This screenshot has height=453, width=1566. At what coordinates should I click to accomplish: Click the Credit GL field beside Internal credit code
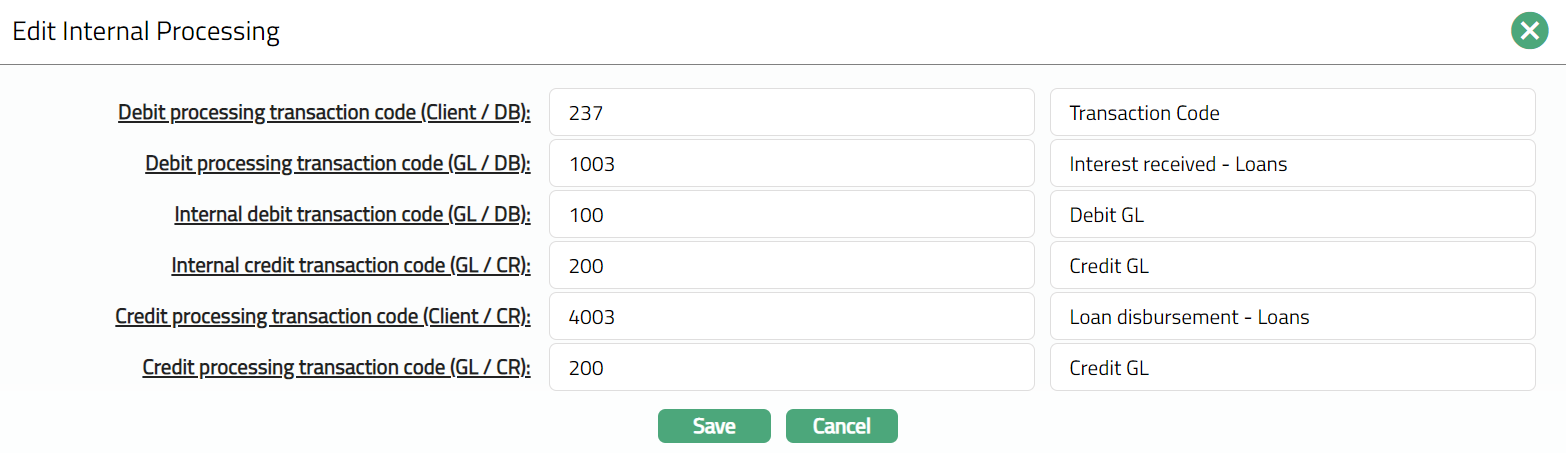point(1292,265)
